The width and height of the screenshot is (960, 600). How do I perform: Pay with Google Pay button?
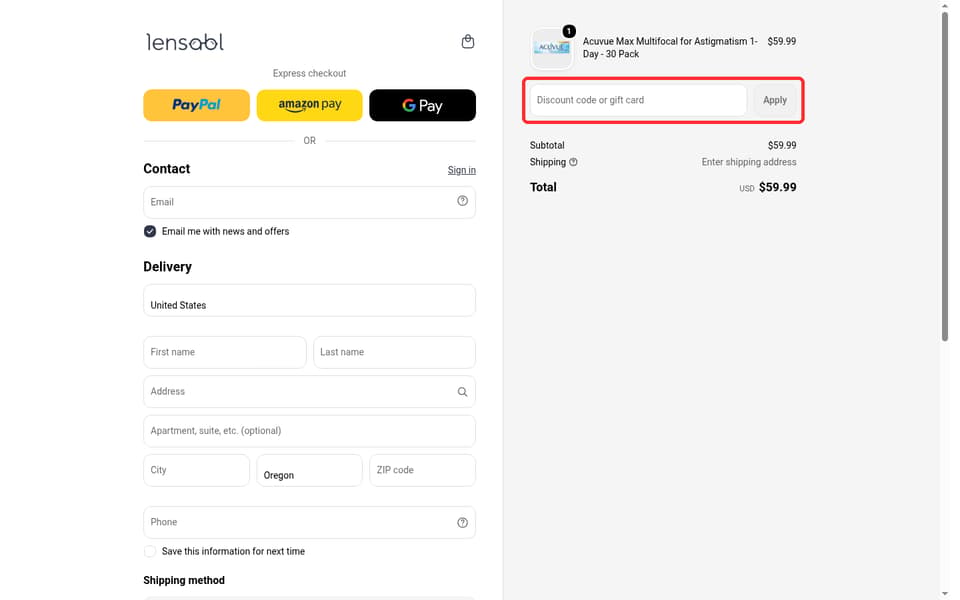click(x=422, y=105)
